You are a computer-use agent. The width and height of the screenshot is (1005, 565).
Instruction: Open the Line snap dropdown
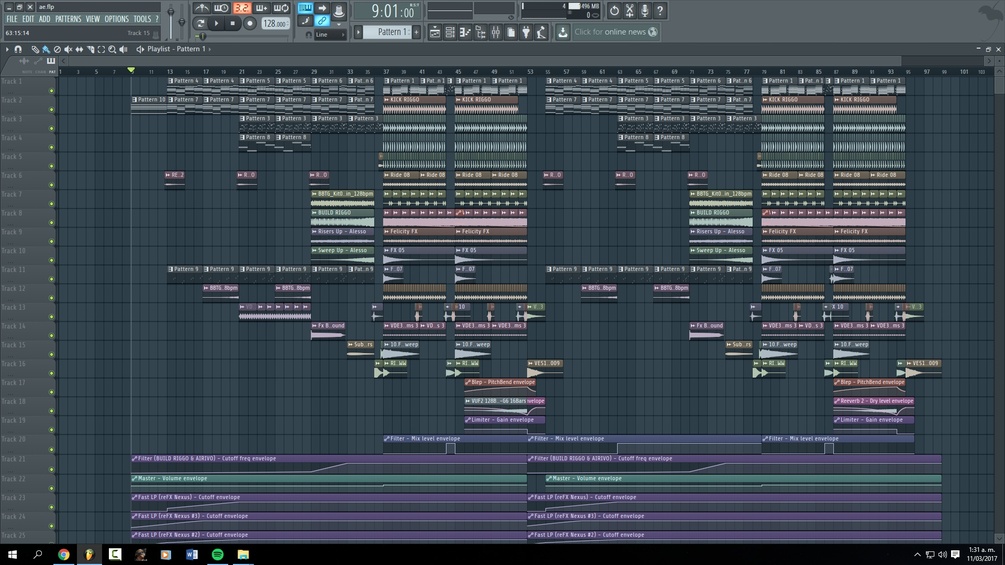tap(329, 35)
